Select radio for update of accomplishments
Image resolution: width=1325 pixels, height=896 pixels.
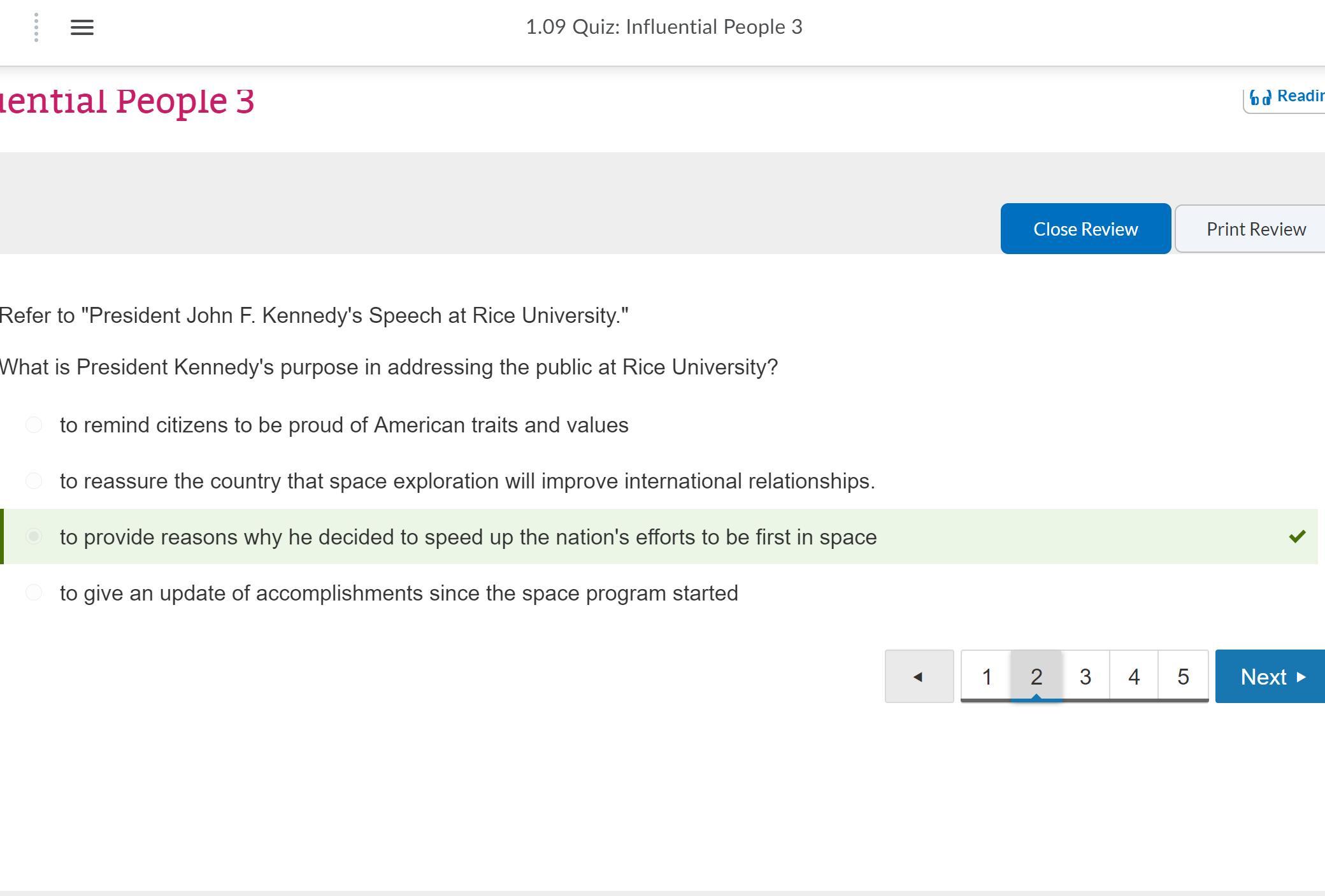point(34,593)
